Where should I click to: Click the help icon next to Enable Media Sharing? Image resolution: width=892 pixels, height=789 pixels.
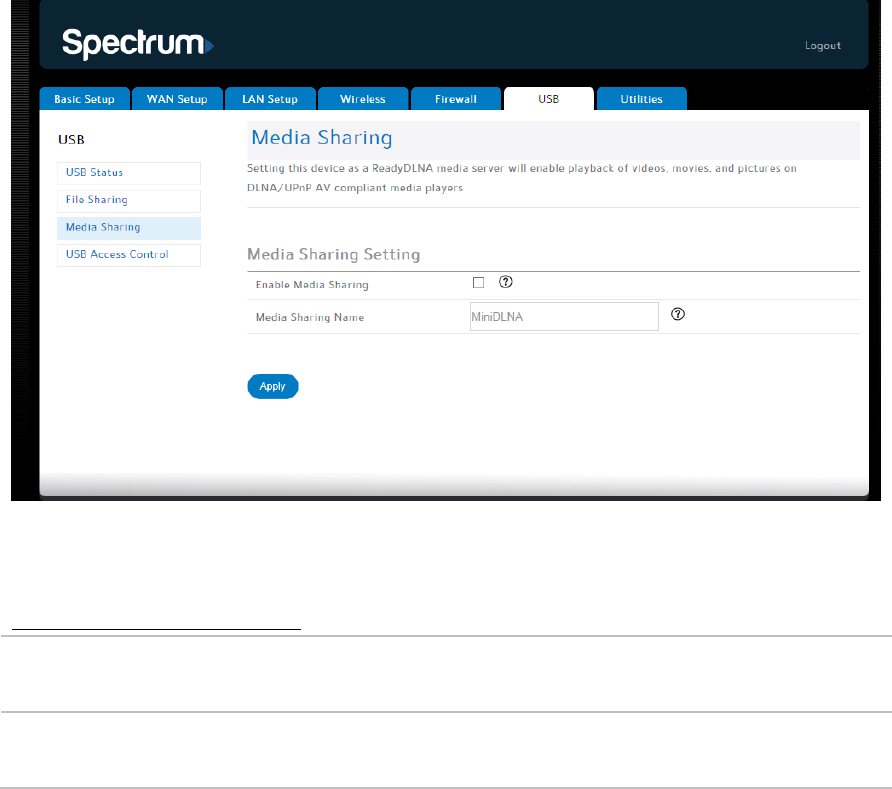coord(505,282)
